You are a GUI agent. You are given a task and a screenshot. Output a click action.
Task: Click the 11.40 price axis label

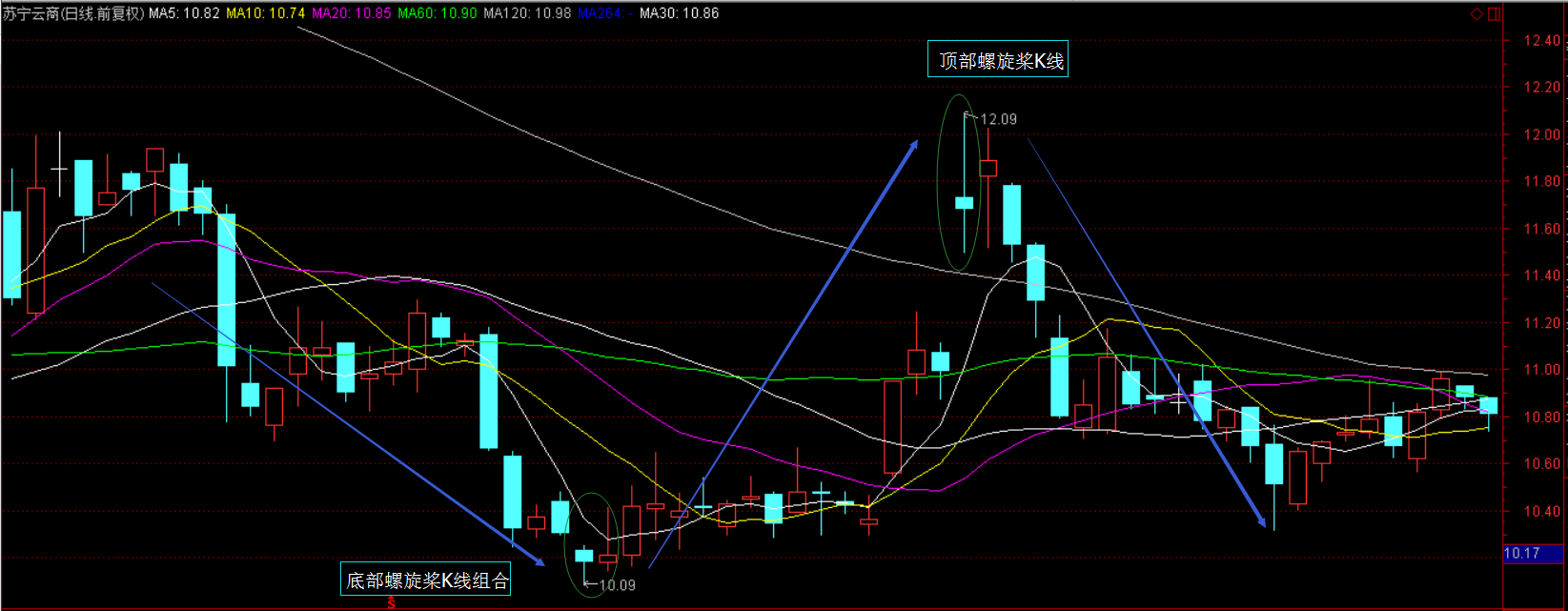[x=1541, y=275]
